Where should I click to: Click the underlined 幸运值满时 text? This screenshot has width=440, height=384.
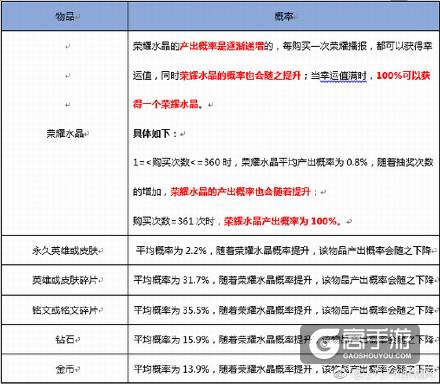344,76
